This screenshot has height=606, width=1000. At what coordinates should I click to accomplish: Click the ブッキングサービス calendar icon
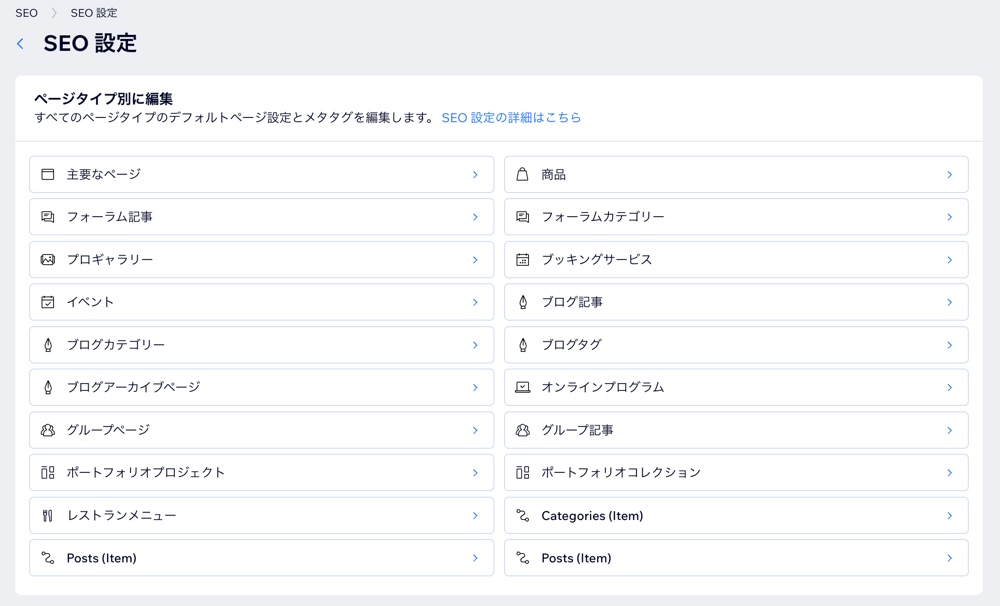522,260
